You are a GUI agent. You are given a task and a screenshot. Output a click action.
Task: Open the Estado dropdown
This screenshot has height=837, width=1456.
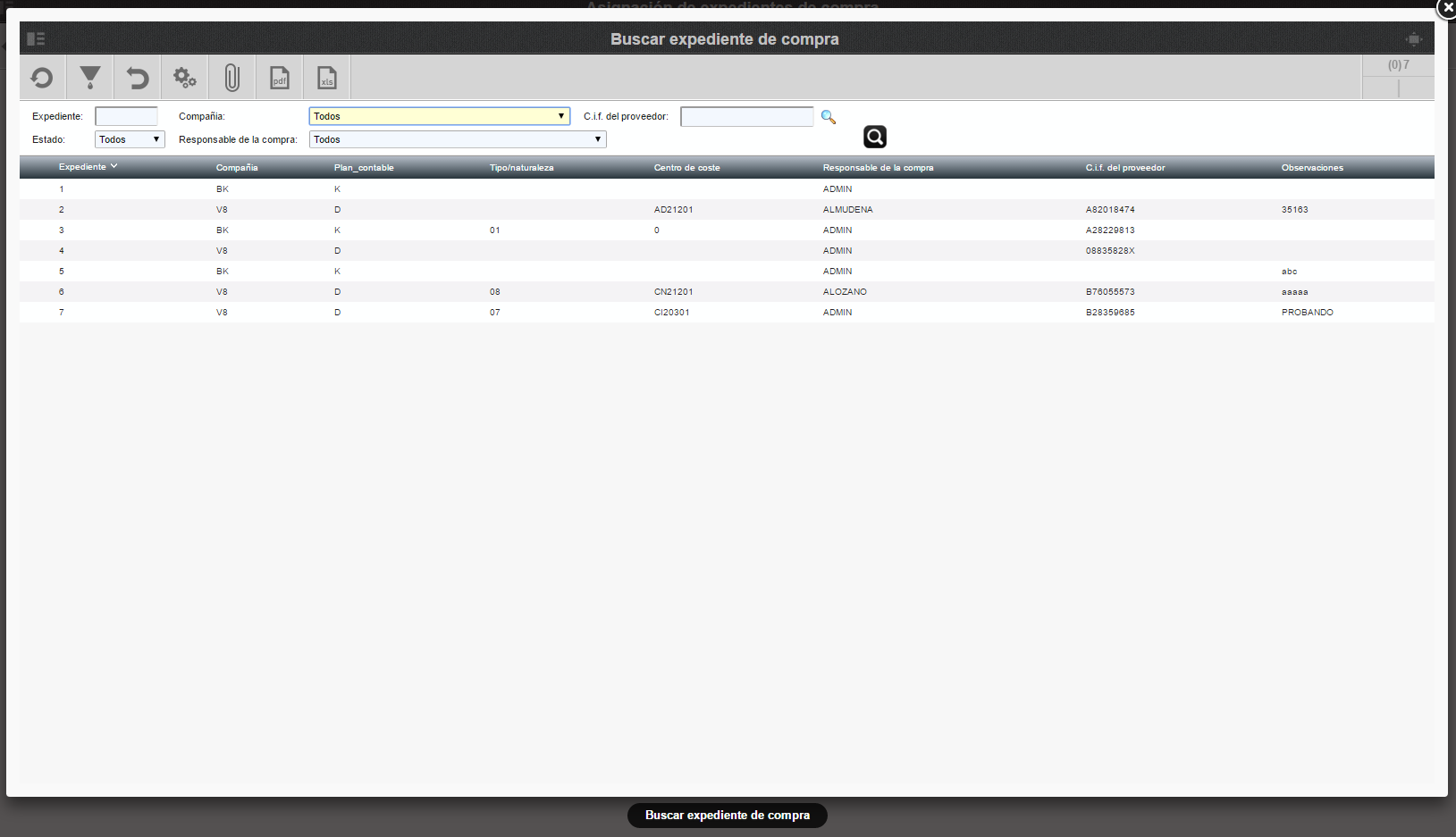tap(130, 139)
